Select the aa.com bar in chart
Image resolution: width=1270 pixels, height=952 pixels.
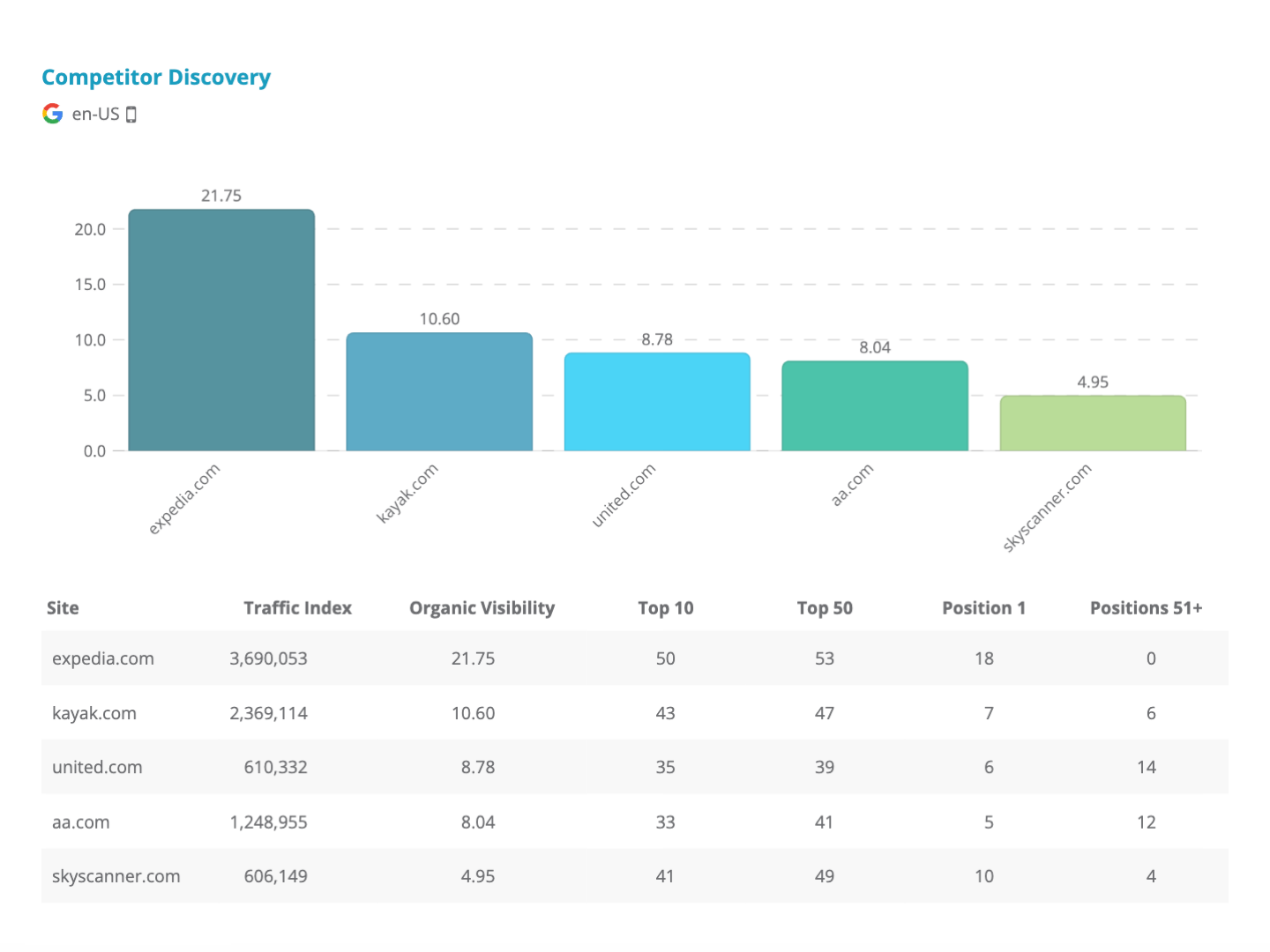click(x=875, y=405)
